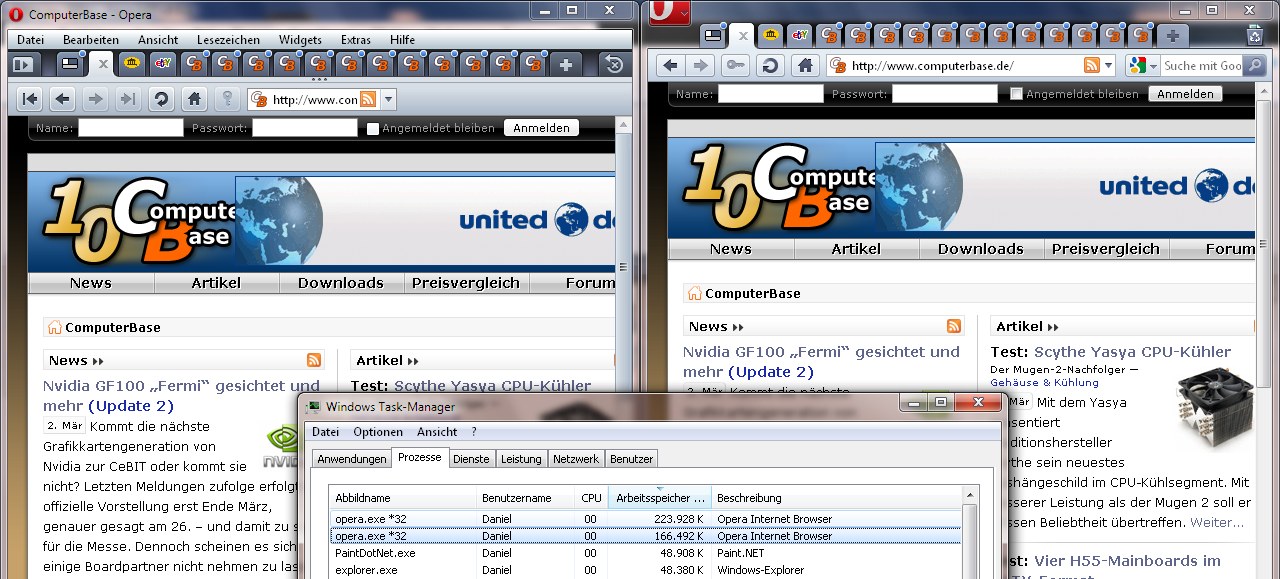The width and height of the screenshot is (1280, 579).
Task: Open the Speed Dial tab in the menu-bar Opera window
Action: [x=70, y=65]
